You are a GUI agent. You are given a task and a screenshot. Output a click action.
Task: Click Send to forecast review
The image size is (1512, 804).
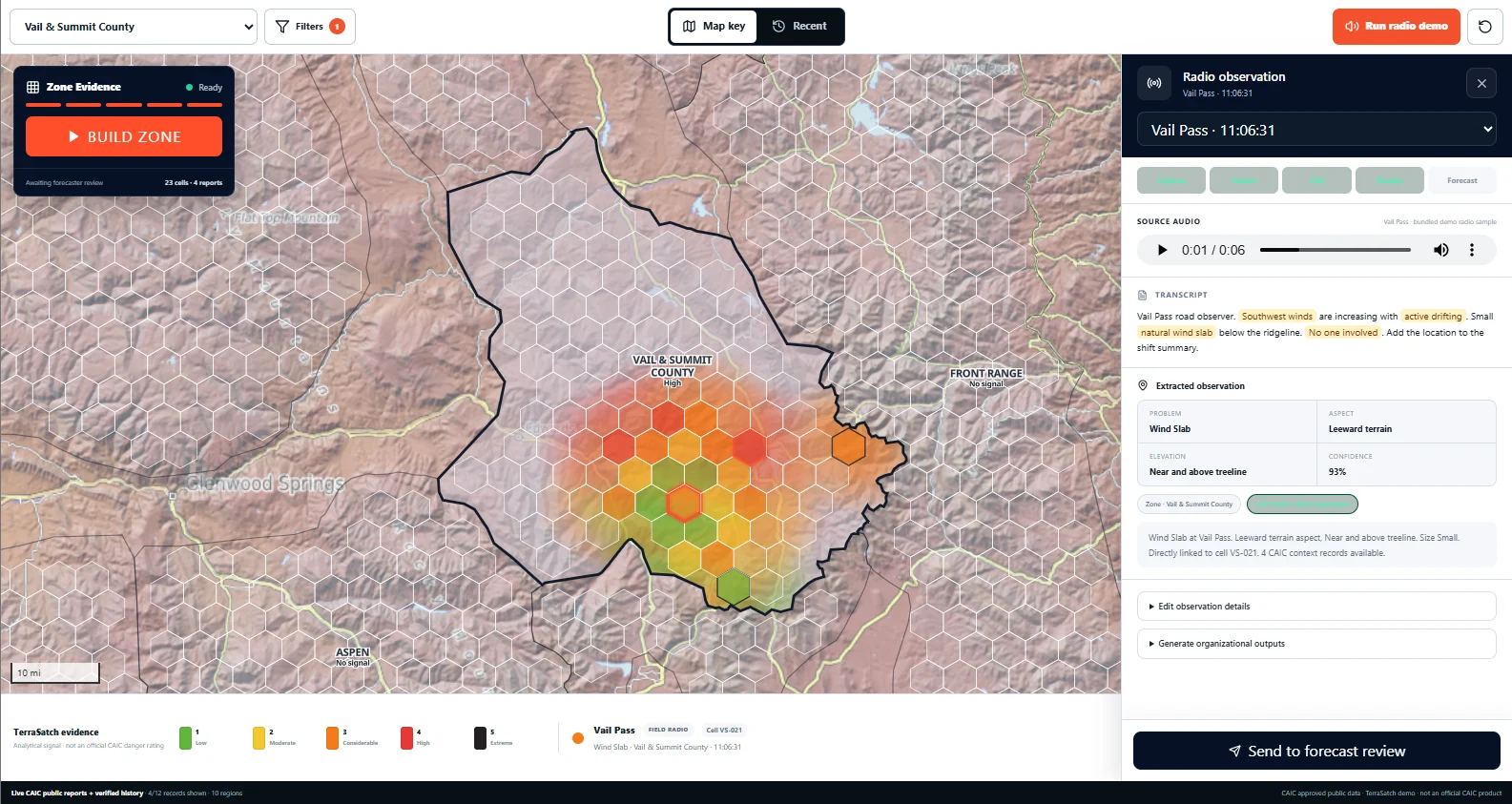1316,751
